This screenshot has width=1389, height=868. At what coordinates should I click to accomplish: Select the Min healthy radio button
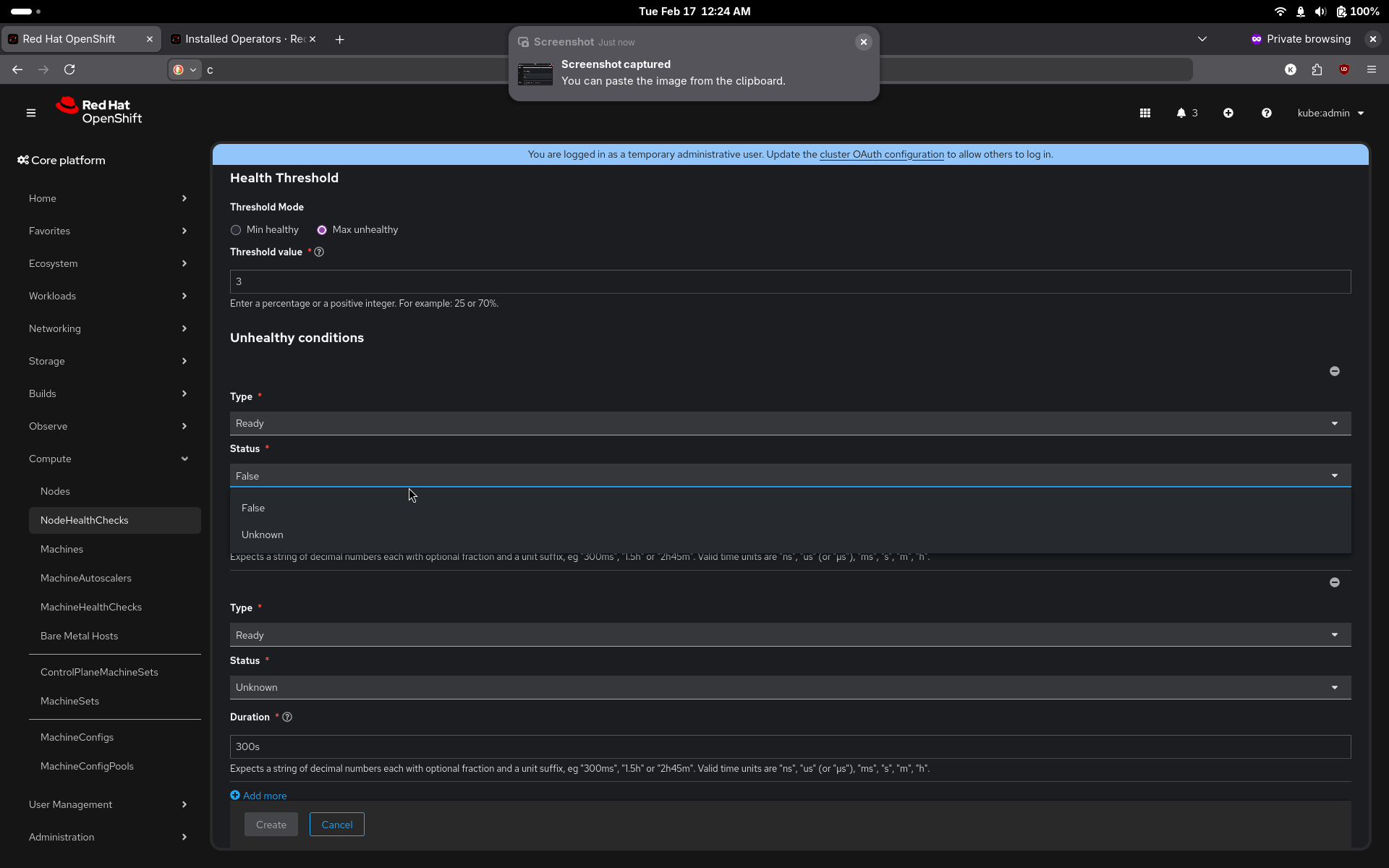click(236, 230)
